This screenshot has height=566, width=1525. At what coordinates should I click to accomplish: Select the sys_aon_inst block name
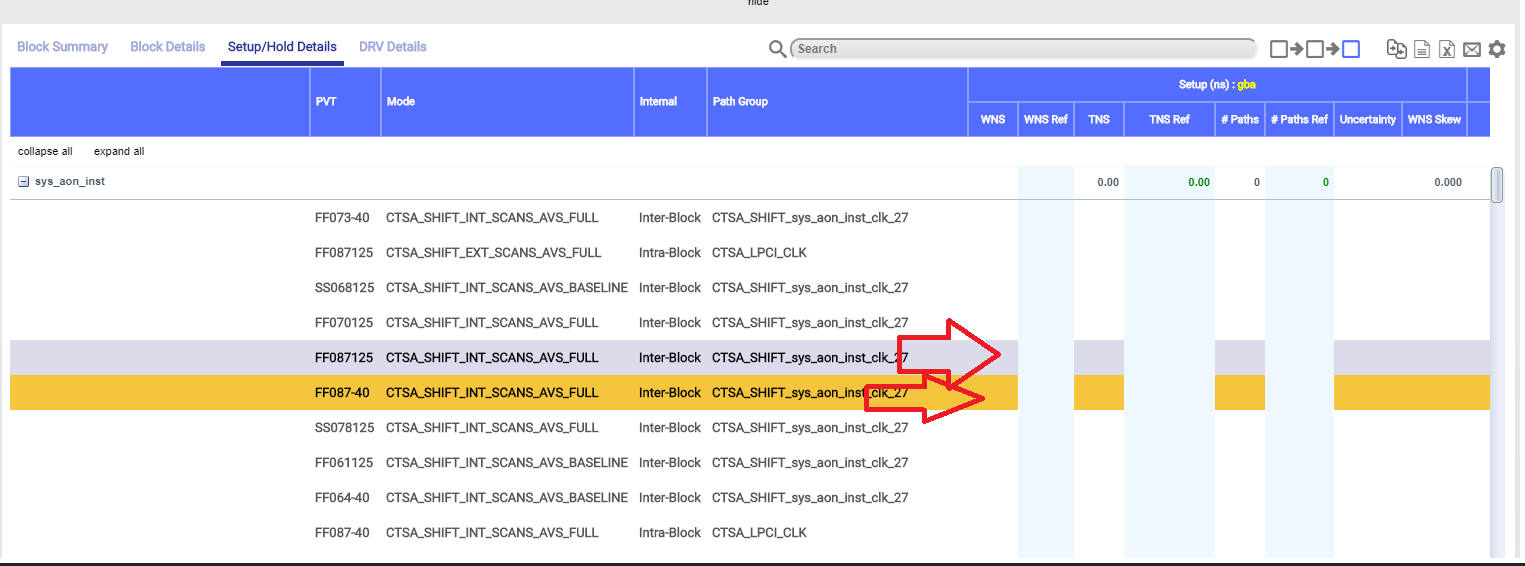70,182
